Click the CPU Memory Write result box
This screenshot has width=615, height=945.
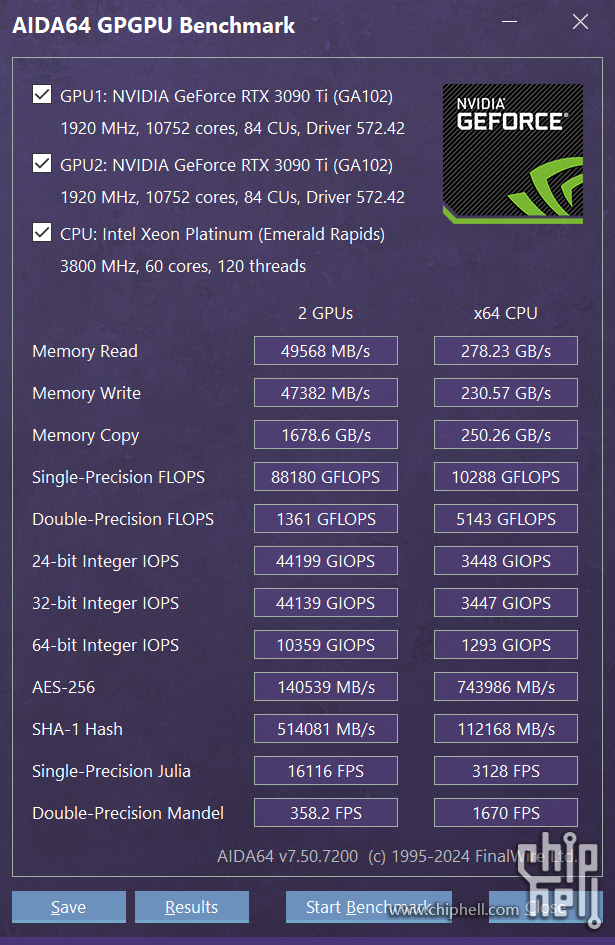(506, 393)
